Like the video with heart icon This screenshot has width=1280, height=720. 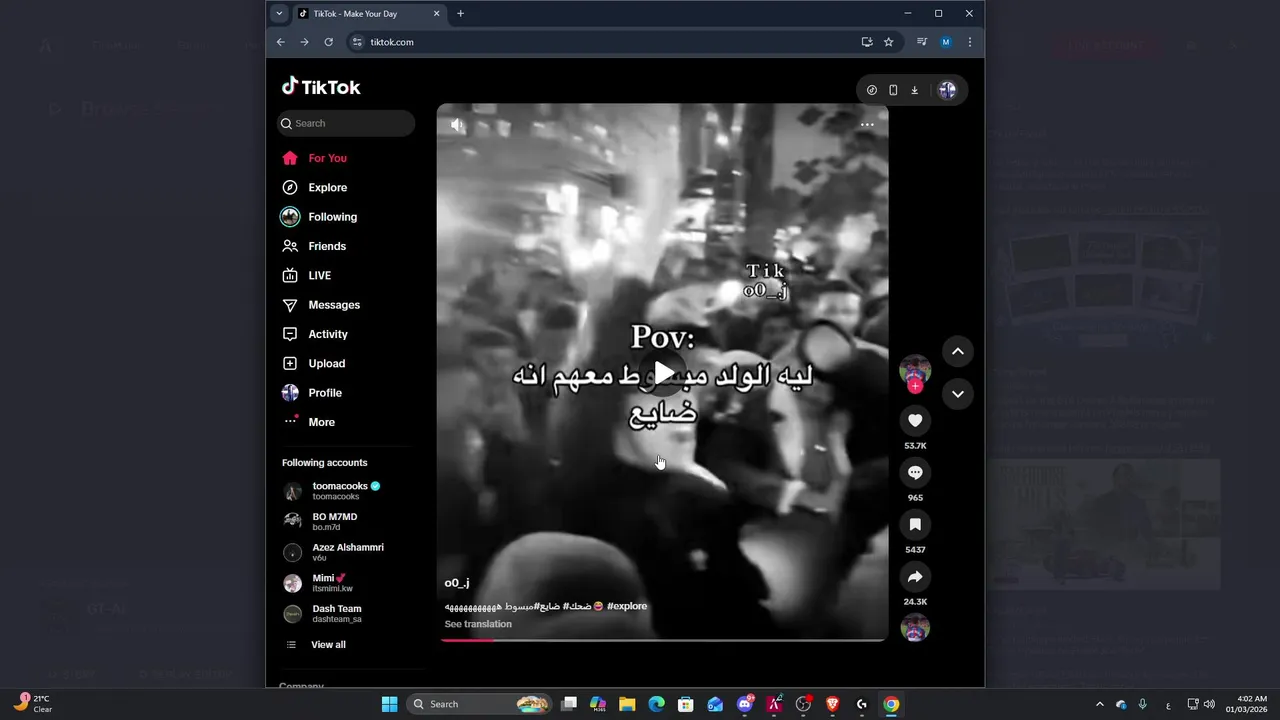point(915,420)
